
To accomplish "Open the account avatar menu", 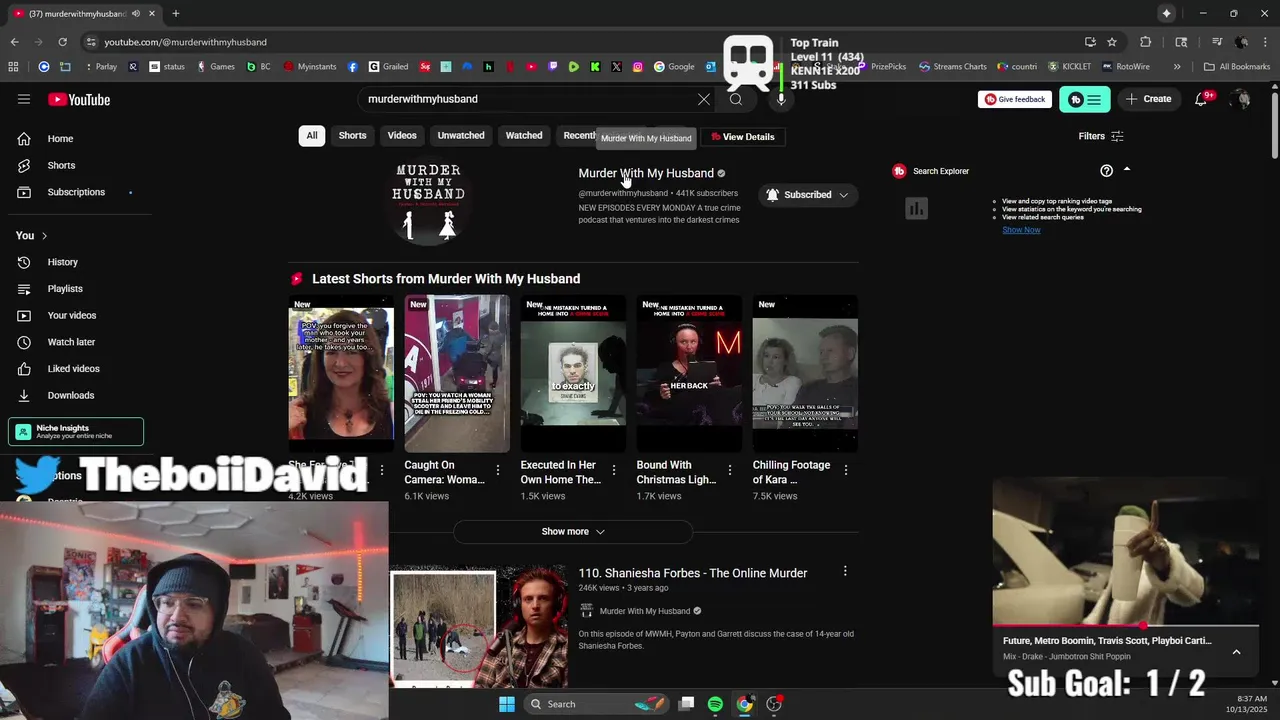I will pyautogui.click(x=1241, y=99).
